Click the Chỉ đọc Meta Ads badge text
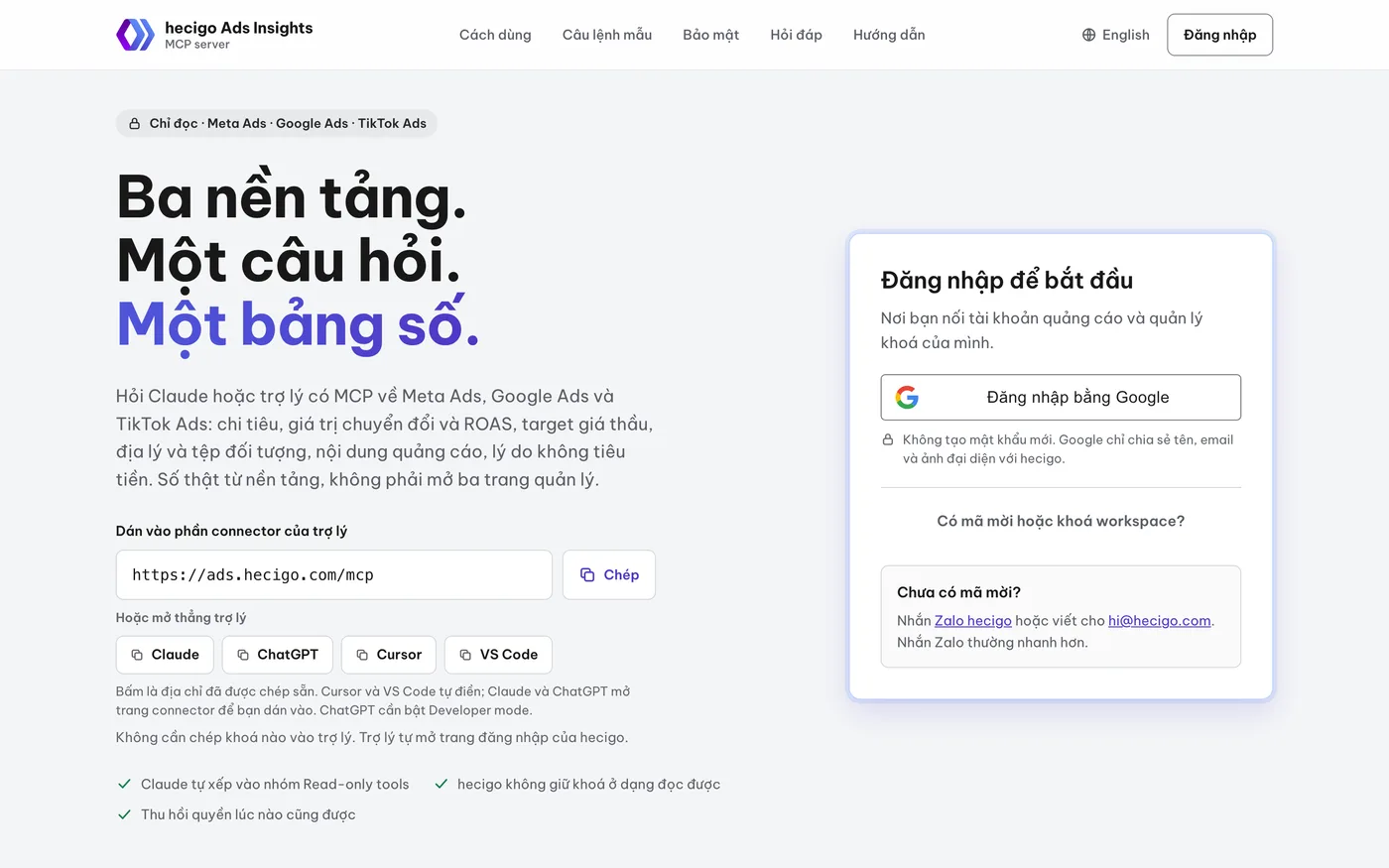The width and height of the screenshot is (1389, 868). (288, 124)
